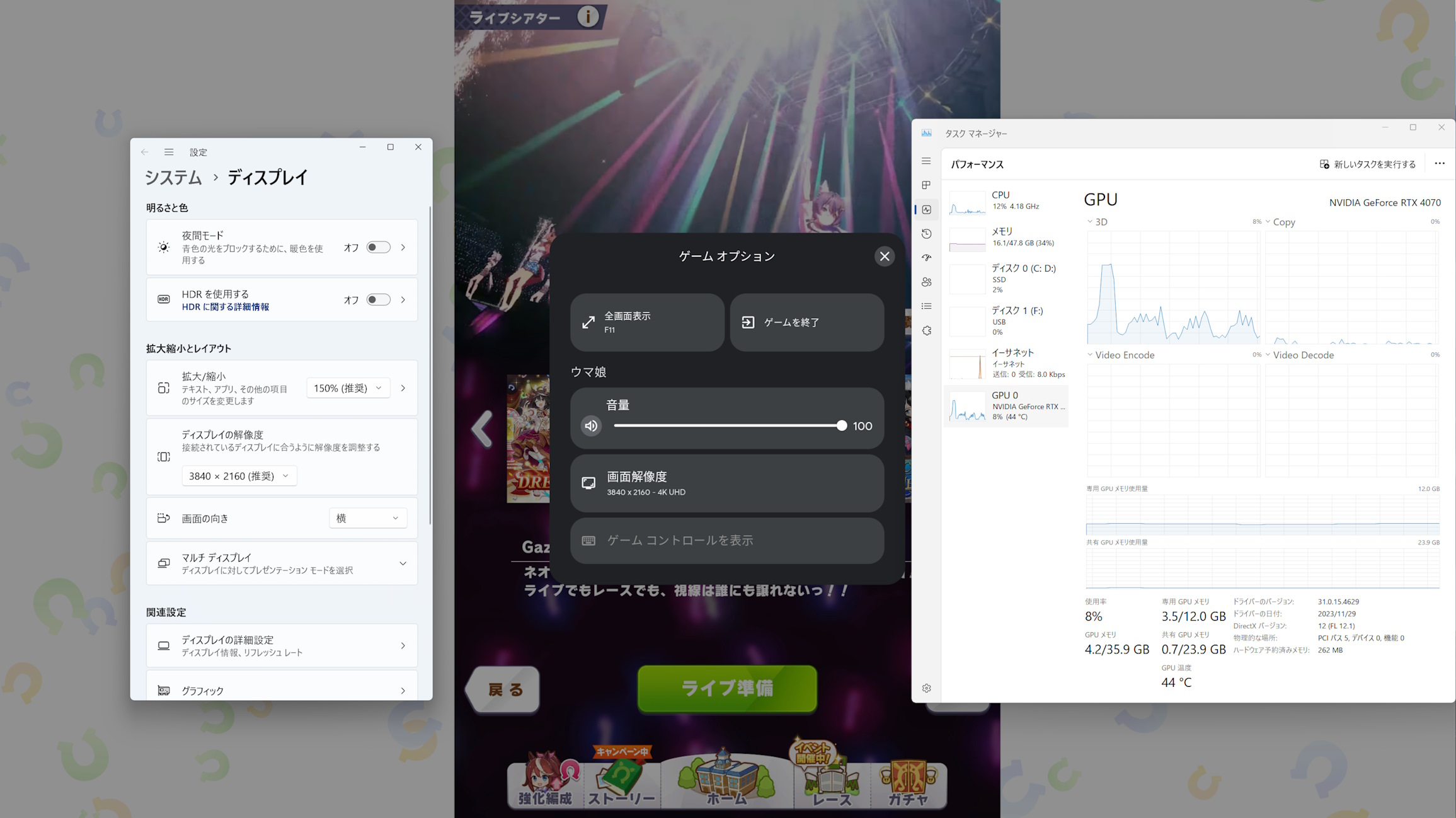Screen dimensions: 1456x818
Task: Select ディスク 1 (F:) USB entry
Action: pos(1006,321)
